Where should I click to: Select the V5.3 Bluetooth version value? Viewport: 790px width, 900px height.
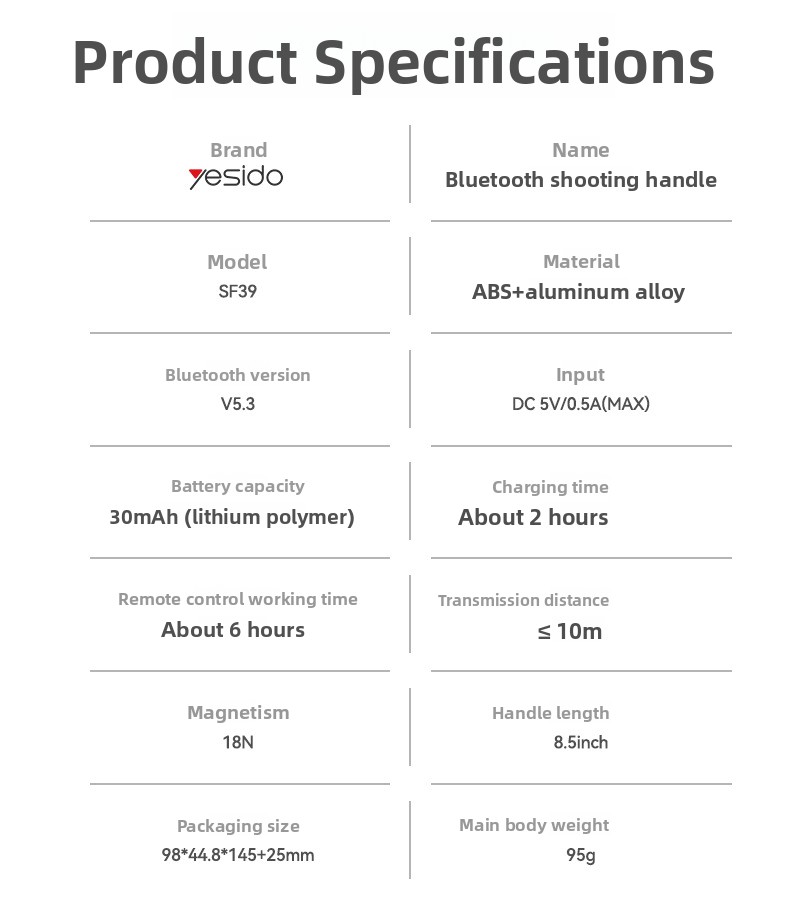(238, 404)
